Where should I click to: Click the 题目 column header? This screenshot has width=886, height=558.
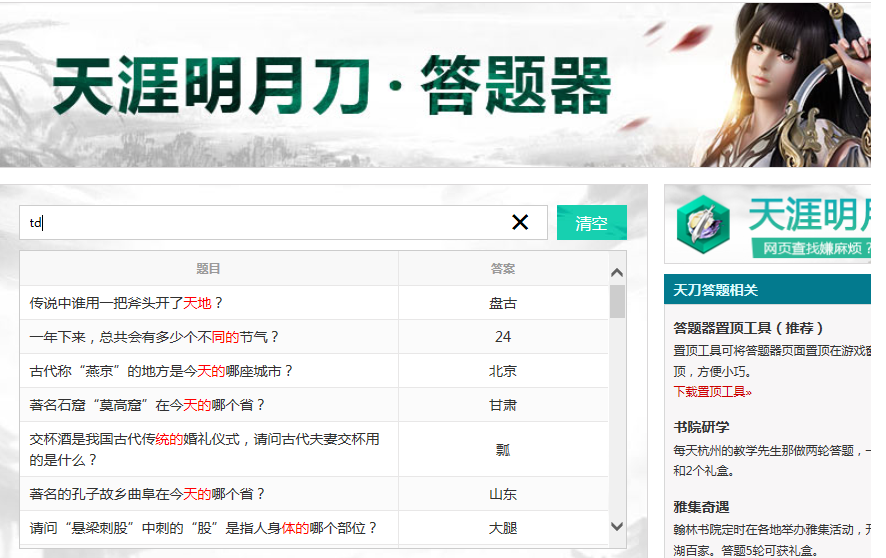click(209, 268)
